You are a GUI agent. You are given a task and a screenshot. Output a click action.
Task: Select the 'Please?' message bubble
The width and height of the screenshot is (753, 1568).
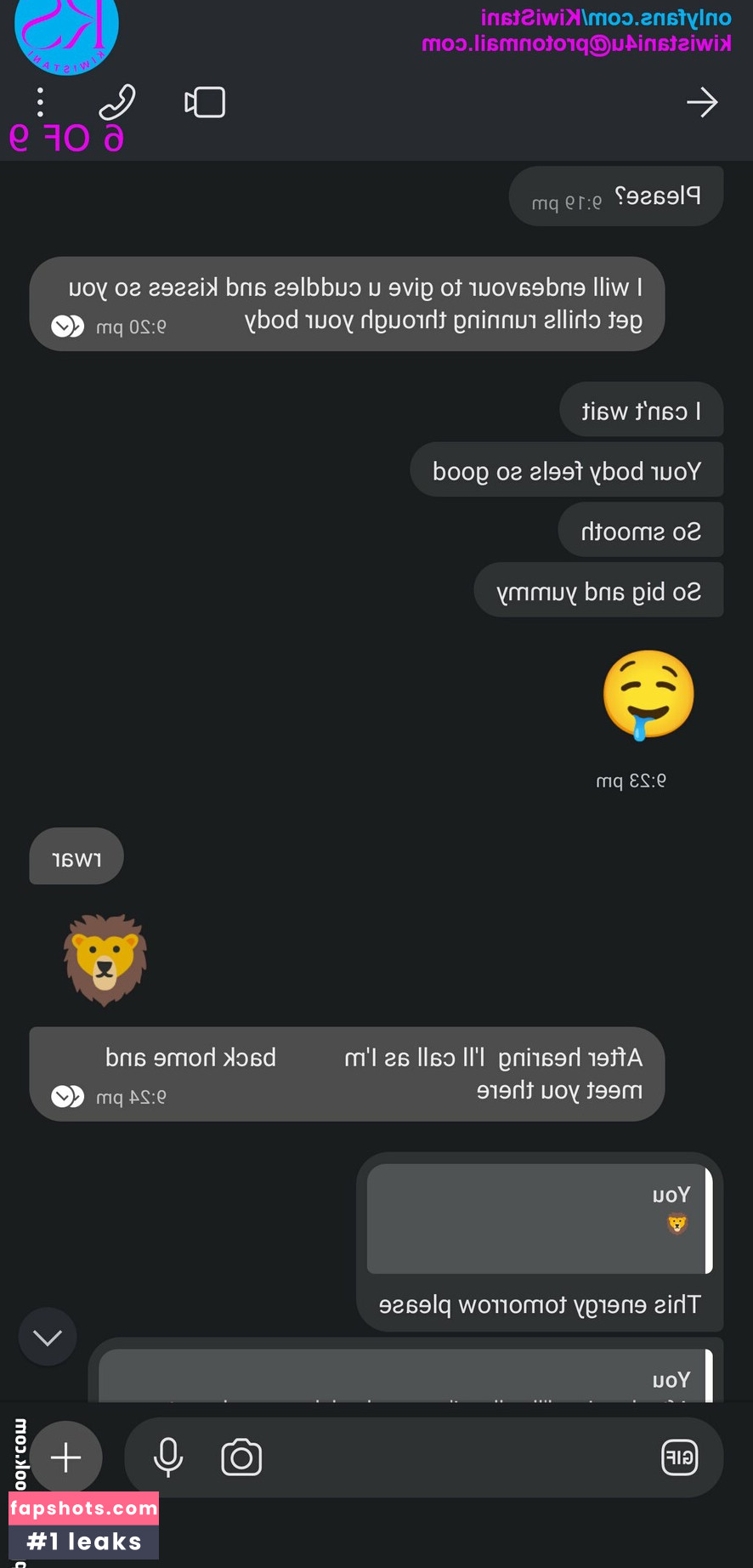616,196
